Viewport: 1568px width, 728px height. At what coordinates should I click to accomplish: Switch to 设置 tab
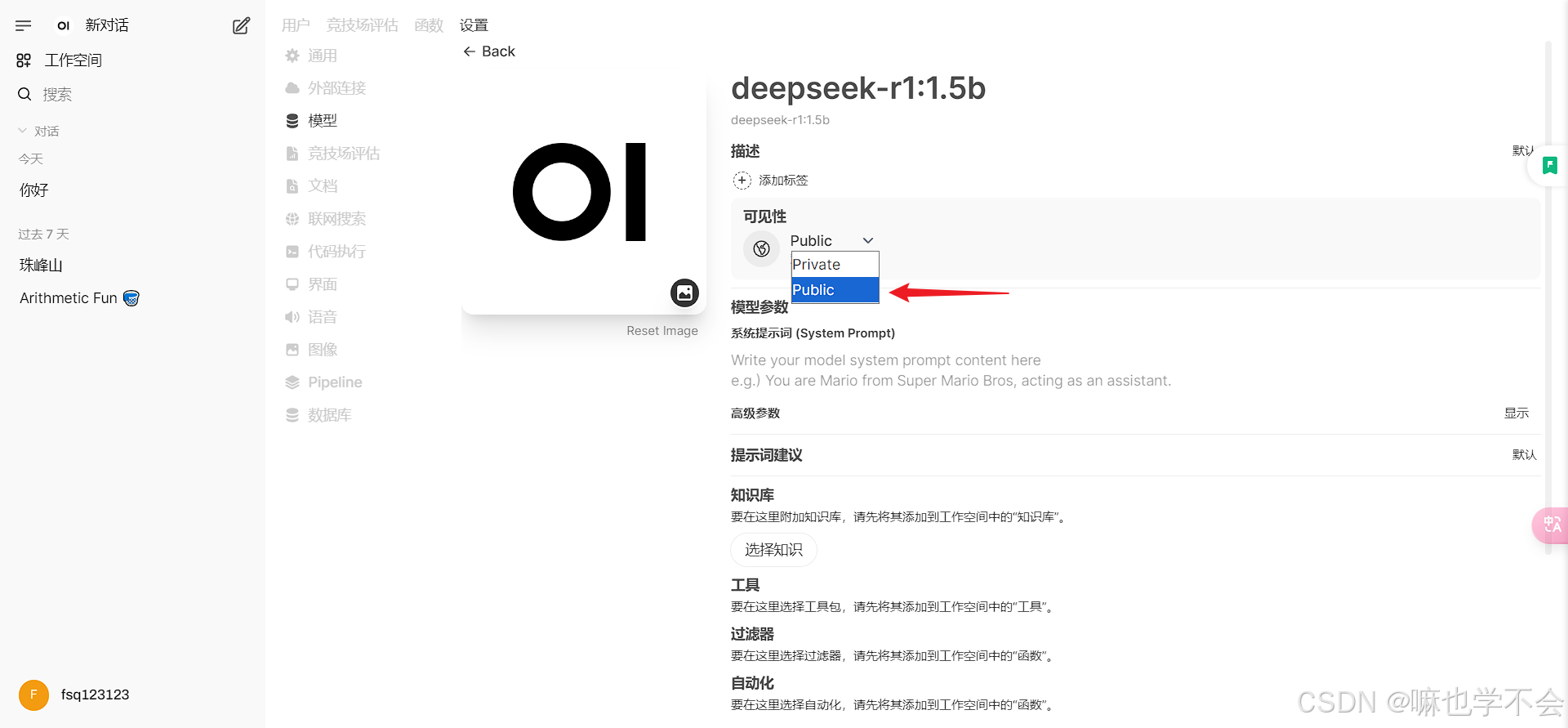(x=474, y=25)
